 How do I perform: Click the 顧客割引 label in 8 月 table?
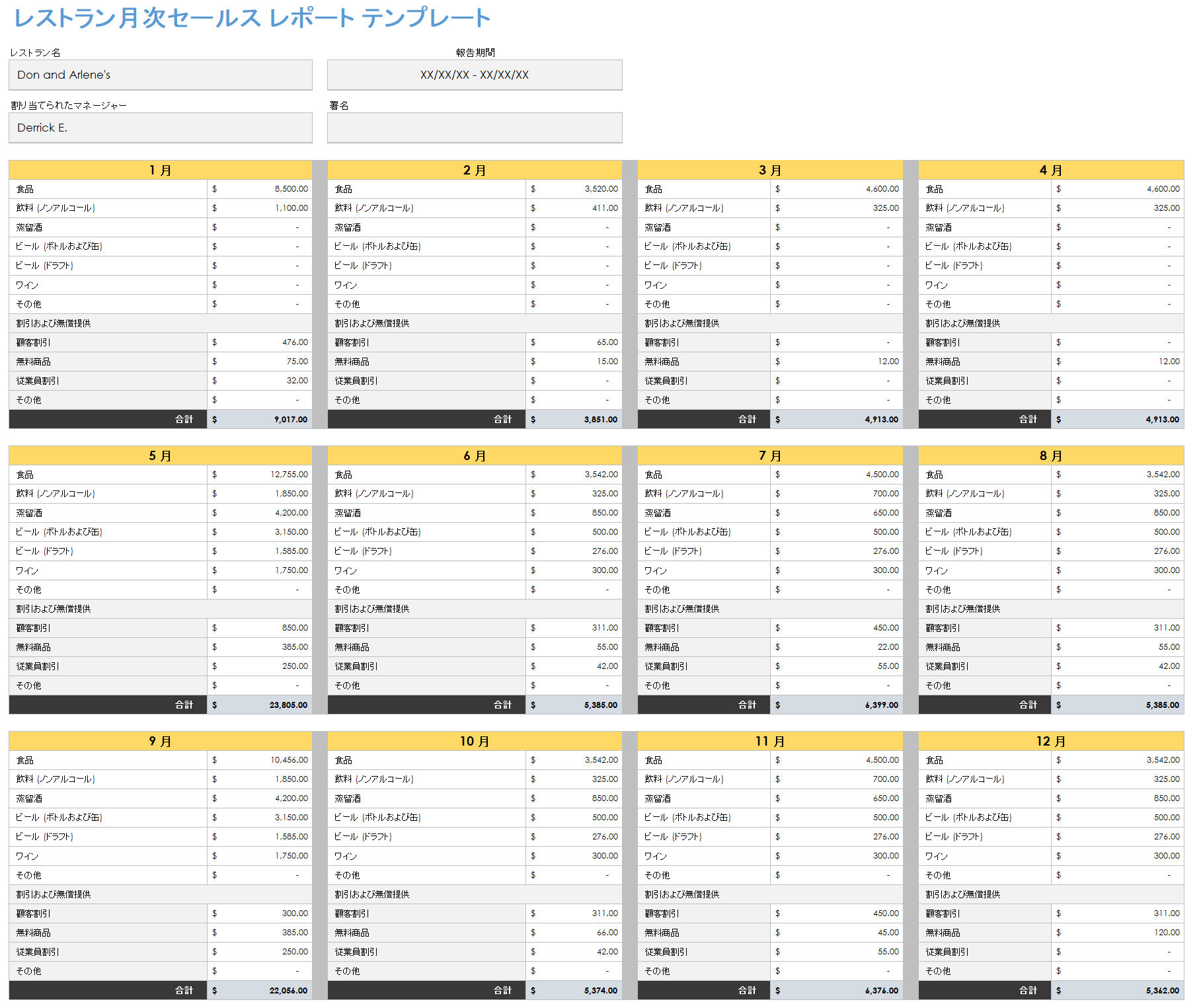pyautogui.click(x=943, y=628)
